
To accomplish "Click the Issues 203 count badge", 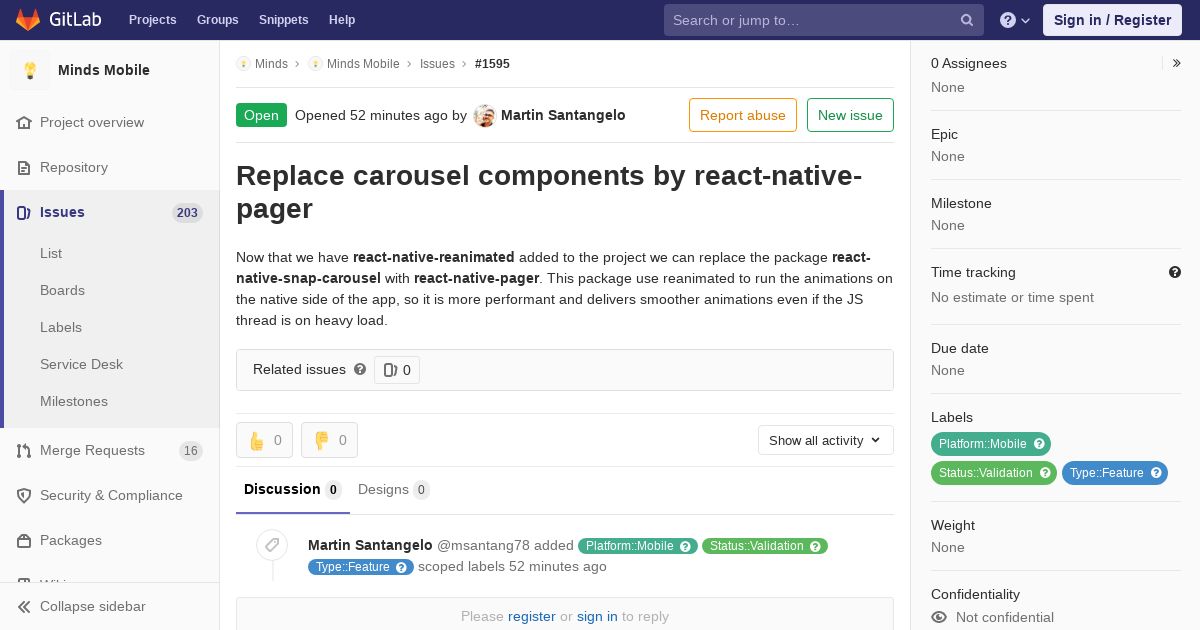I will (187, 212).
